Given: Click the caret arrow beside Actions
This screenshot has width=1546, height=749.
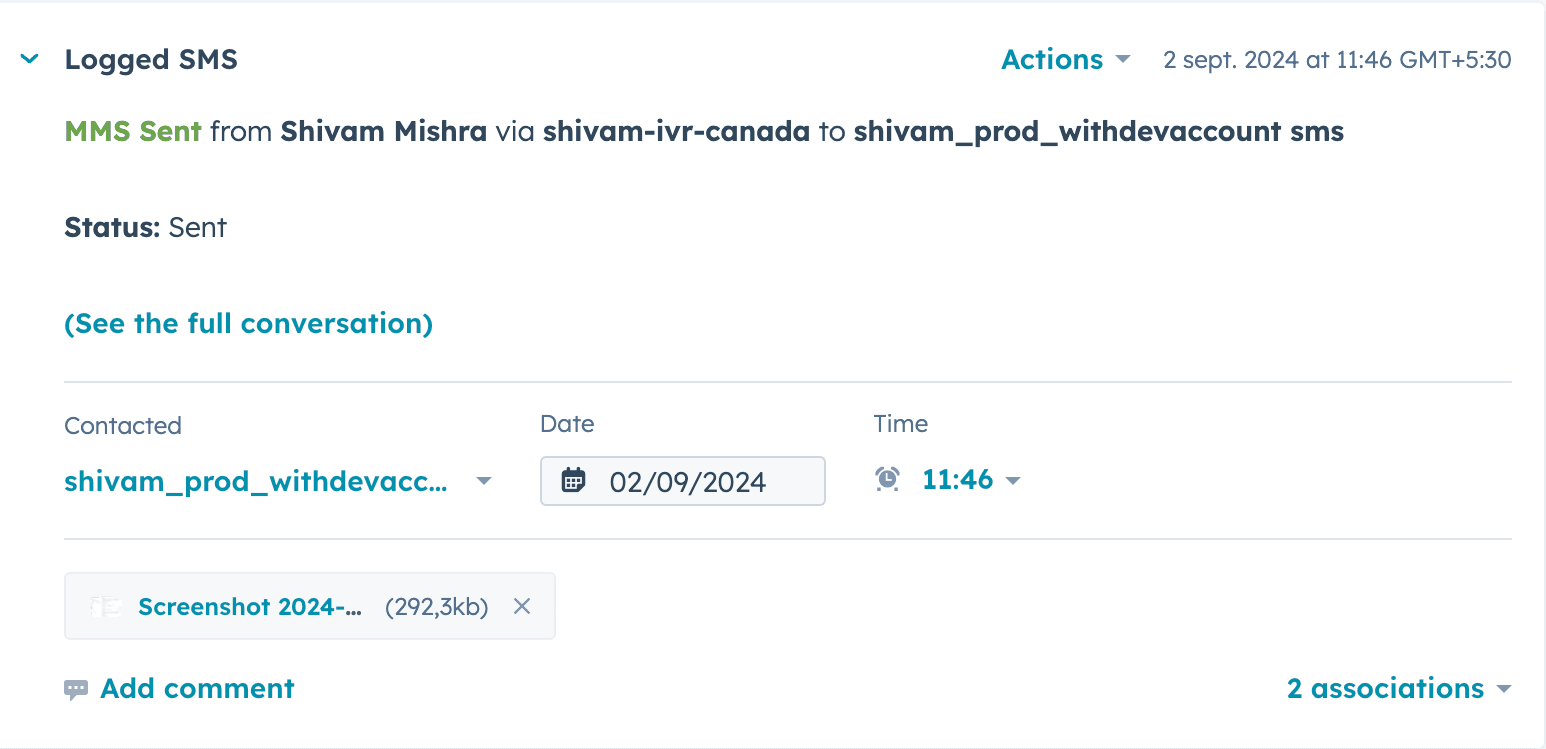Looking at the screenshot, I should 1123,60.
